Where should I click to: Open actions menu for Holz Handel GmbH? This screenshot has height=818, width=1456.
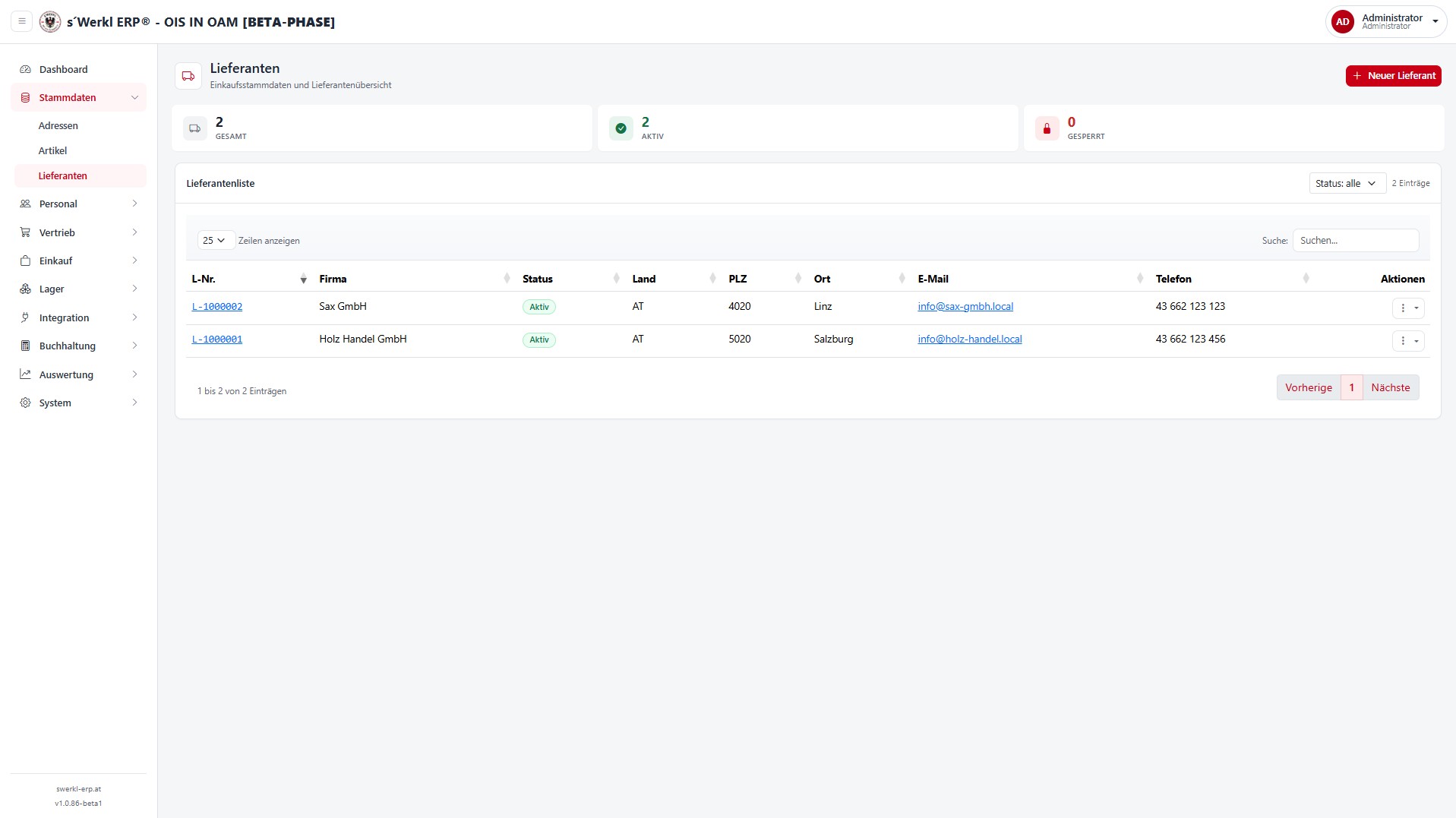point(1408,340)
